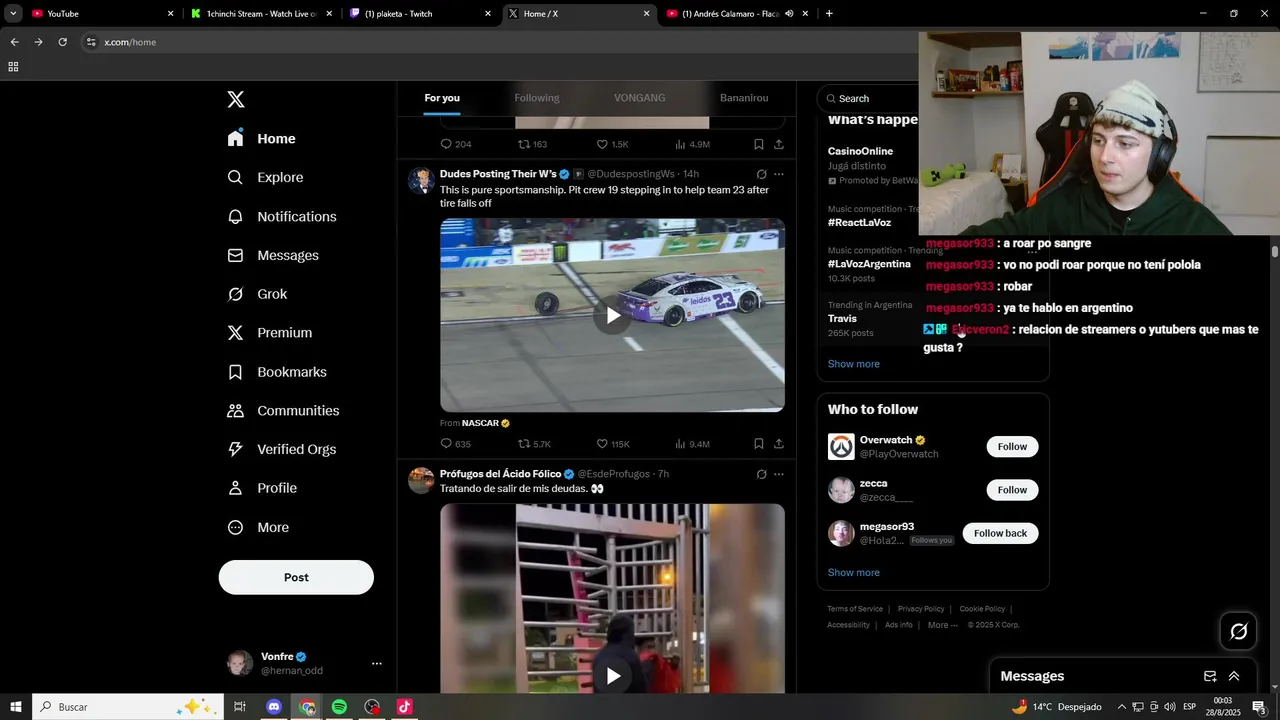The width and height of the screenshot is (1280, 720).
Task: Reply to the post with 204 replies
Action: point(456,145)
